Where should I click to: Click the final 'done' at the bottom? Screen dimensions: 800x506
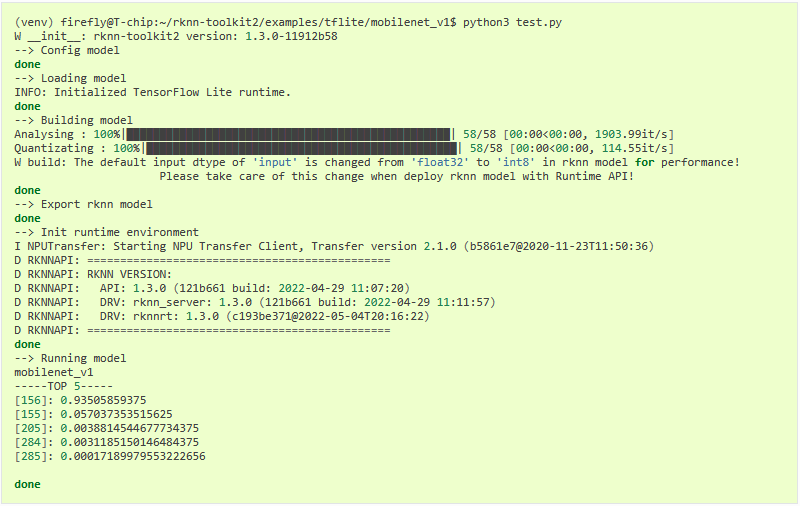28,485
